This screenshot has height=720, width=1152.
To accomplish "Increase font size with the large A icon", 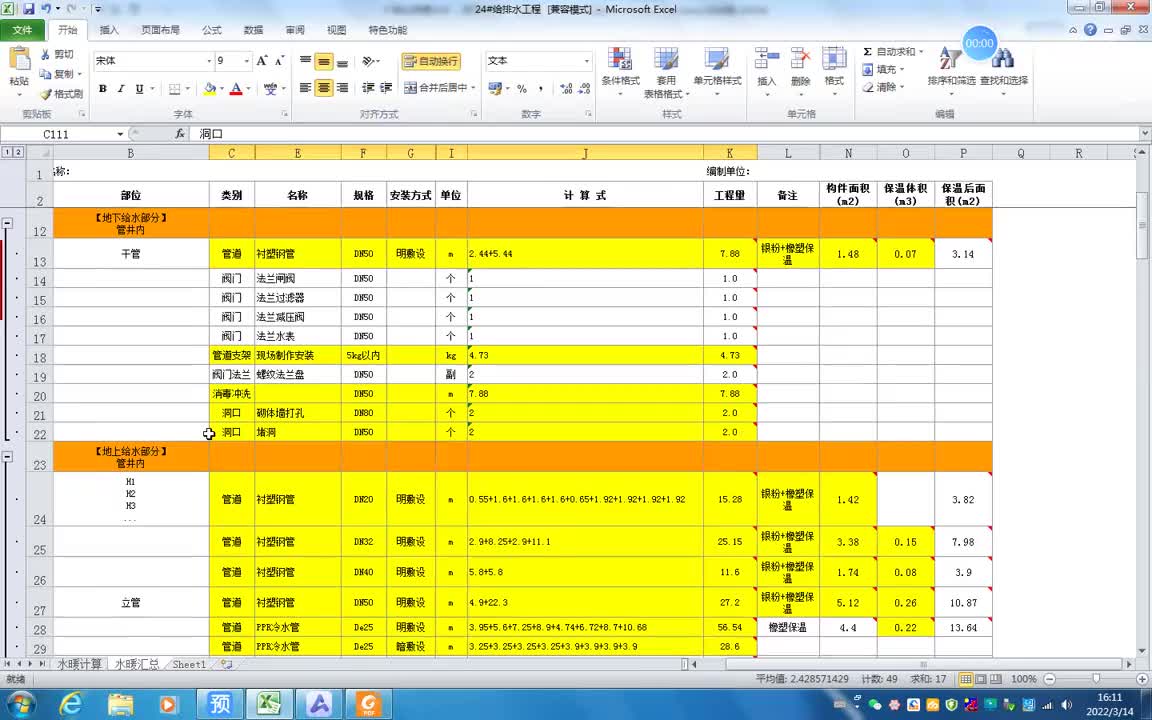I will [x=262, y=61].
